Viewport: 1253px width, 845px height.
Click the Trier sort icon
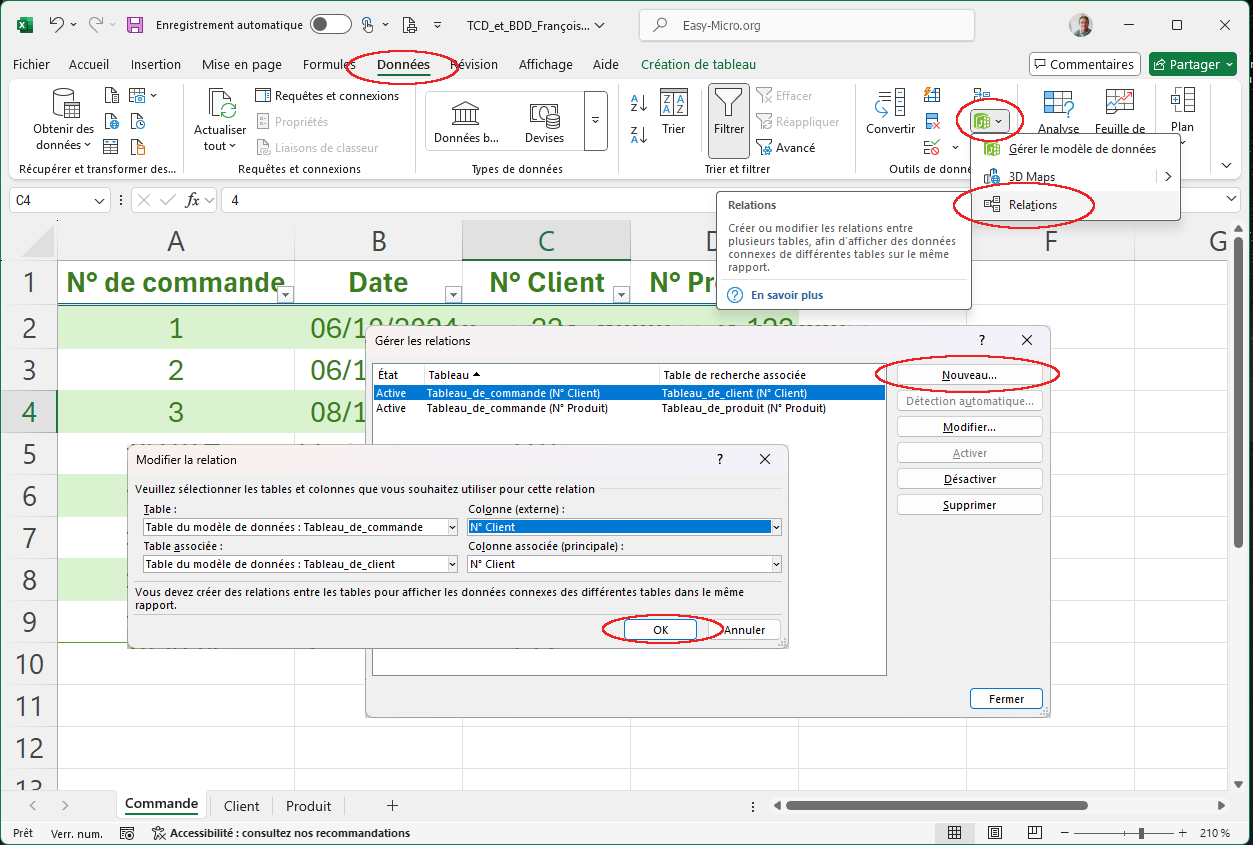tap(674, 103)
